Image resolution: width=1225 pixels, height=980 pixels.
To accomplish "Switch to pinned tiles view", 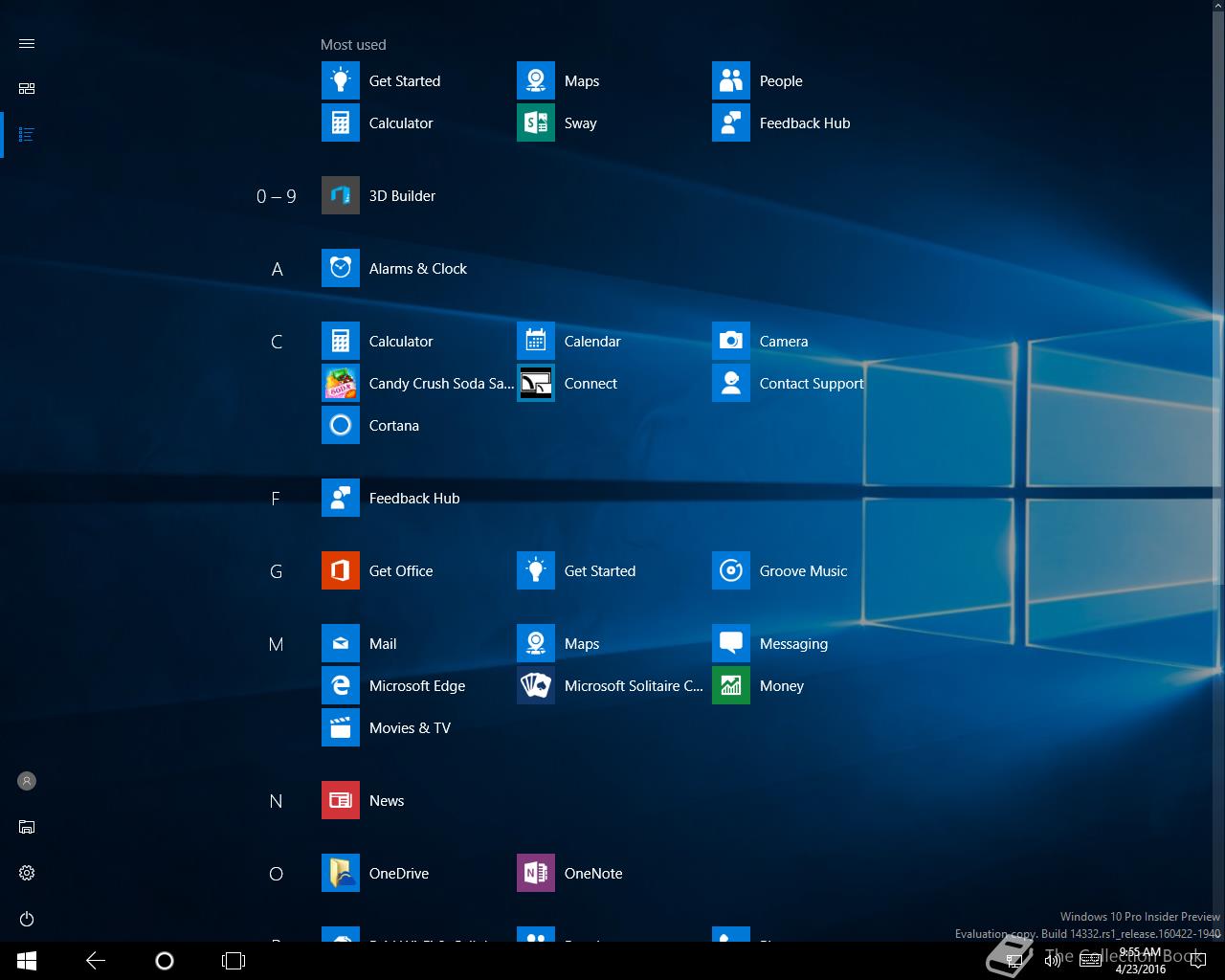I will pos(27,89).
